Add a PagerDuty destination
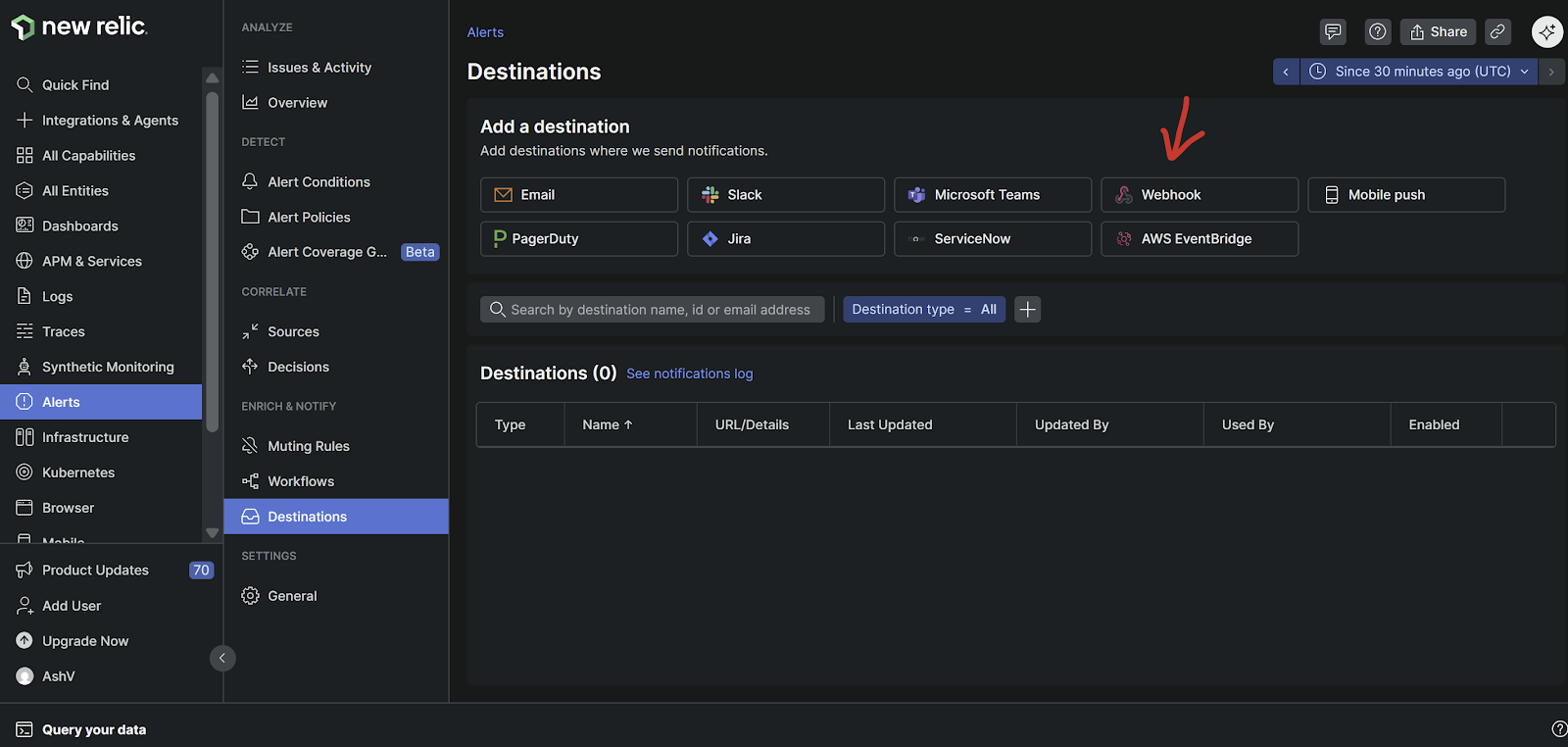 (578, 239)
